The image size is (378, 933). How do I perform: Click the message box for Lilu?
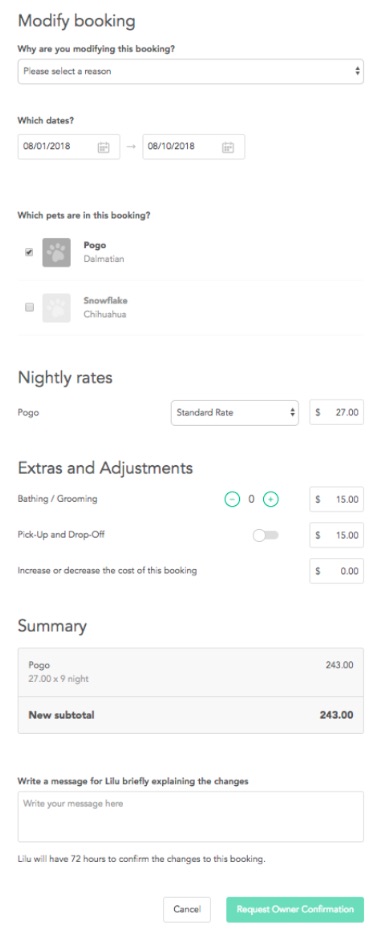[x=190, y=816]
